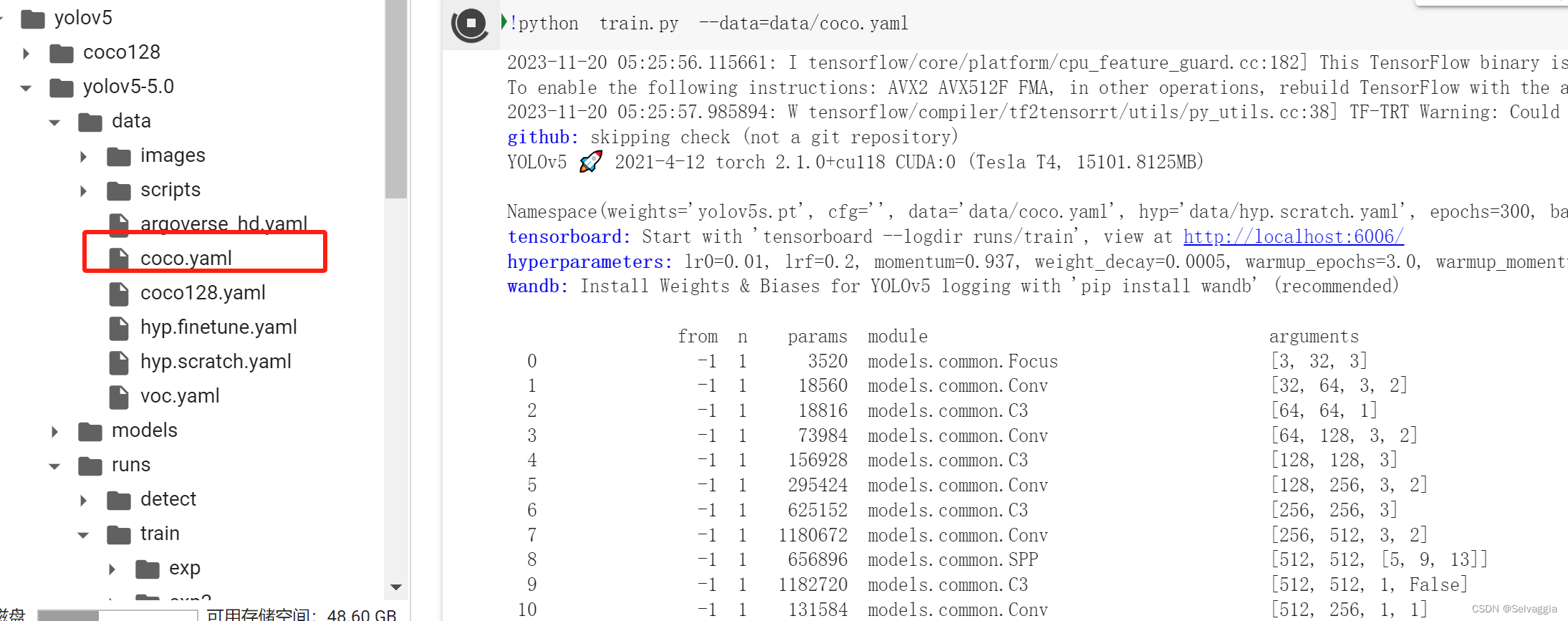This screenshot has width=1568, height=621.
Task: Click the file browser scroll-down arrow
Action: coord(395,587)
